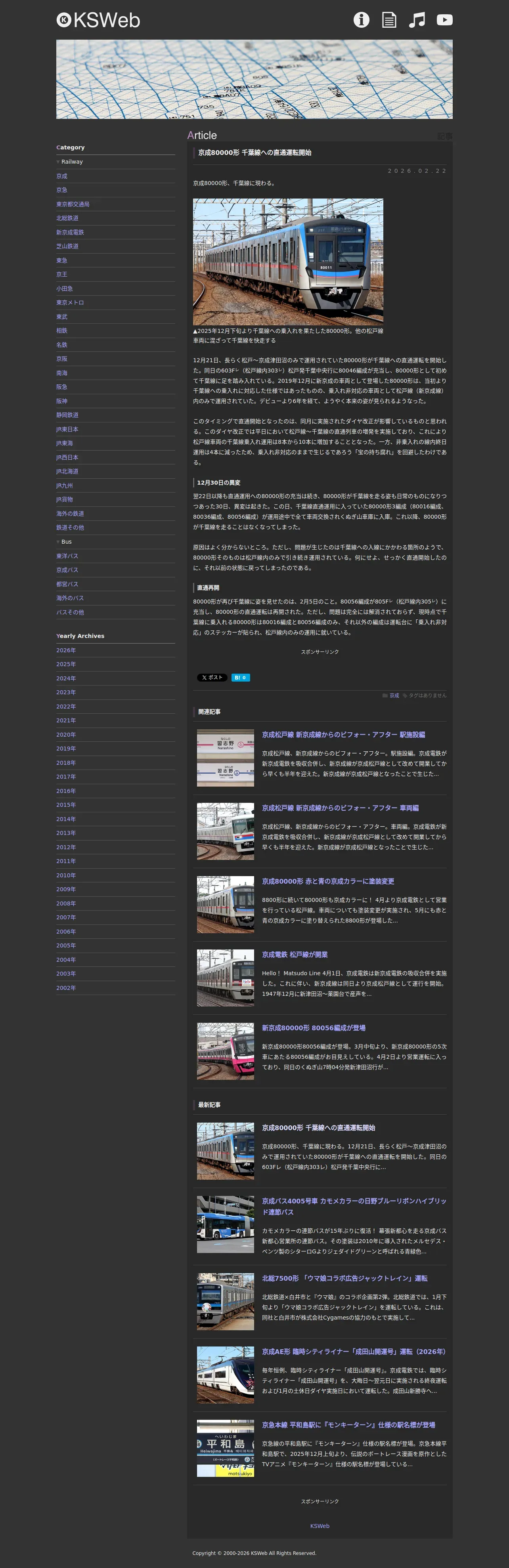
Task: Go to the 海外の鉄道 category
Action: click(x=70, y=513)
